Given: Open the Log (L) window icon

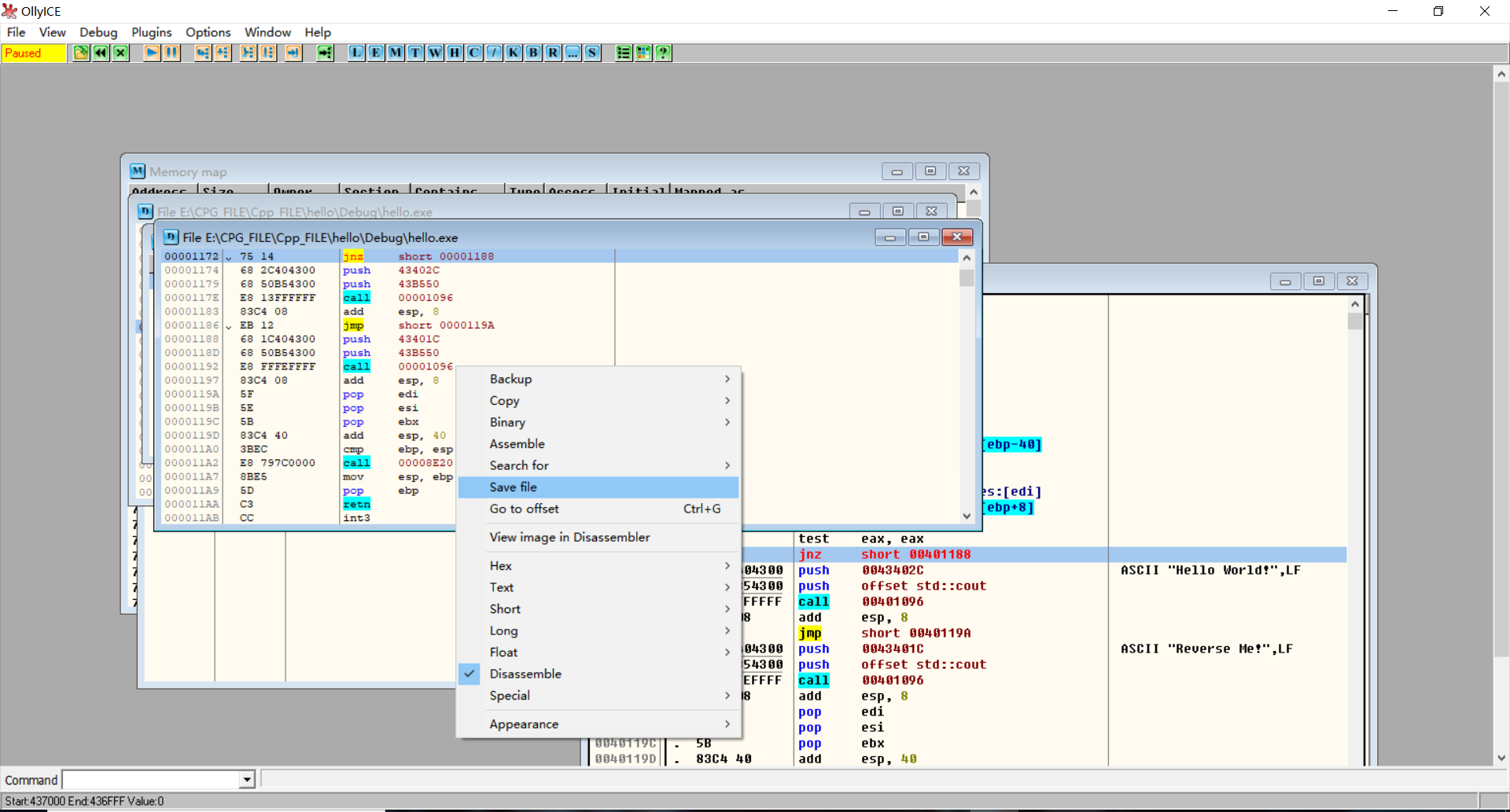Looking at the screenshot, I should pos(356,53).
